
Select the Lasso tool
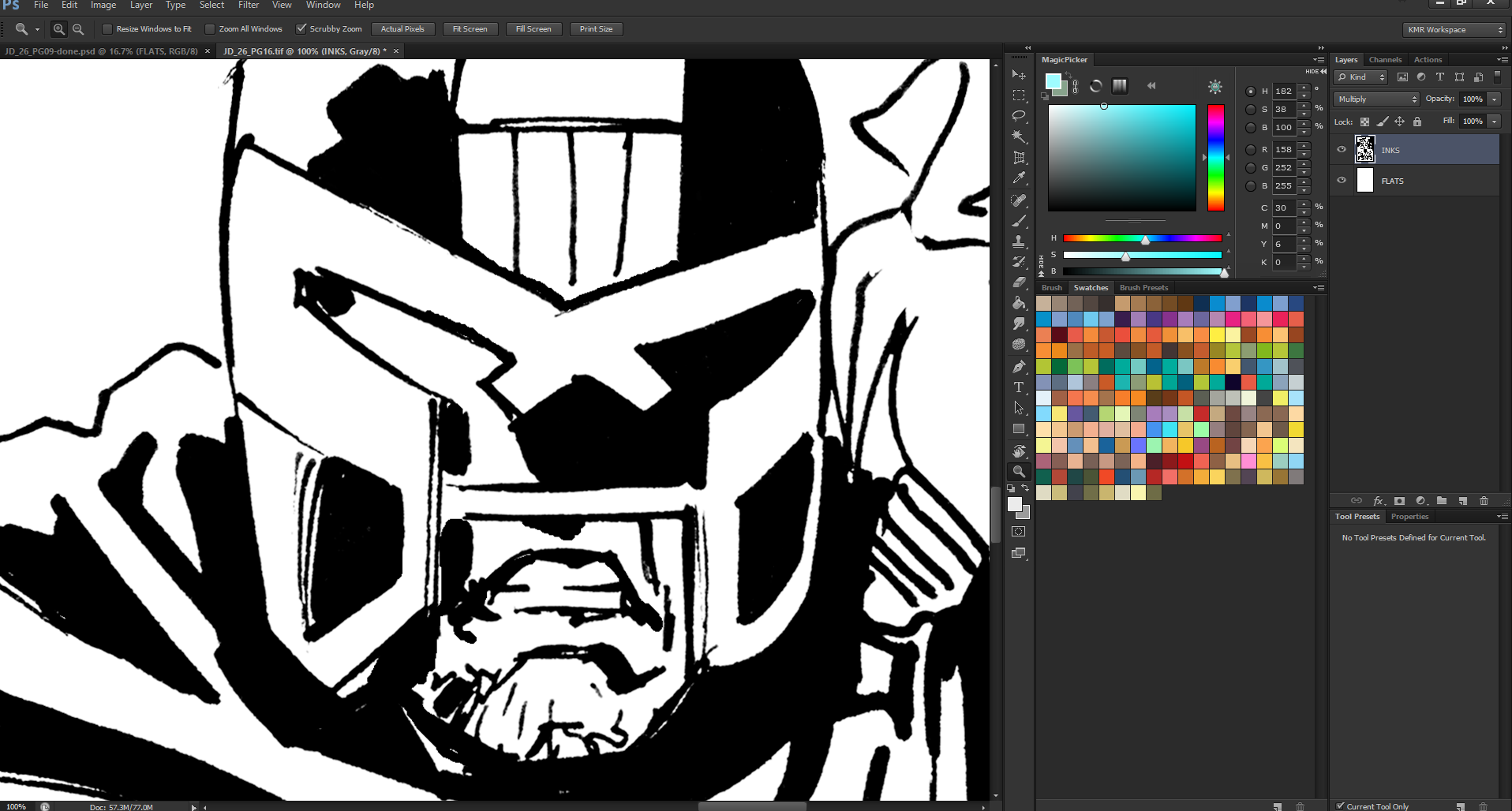(x=1019, y=116)
